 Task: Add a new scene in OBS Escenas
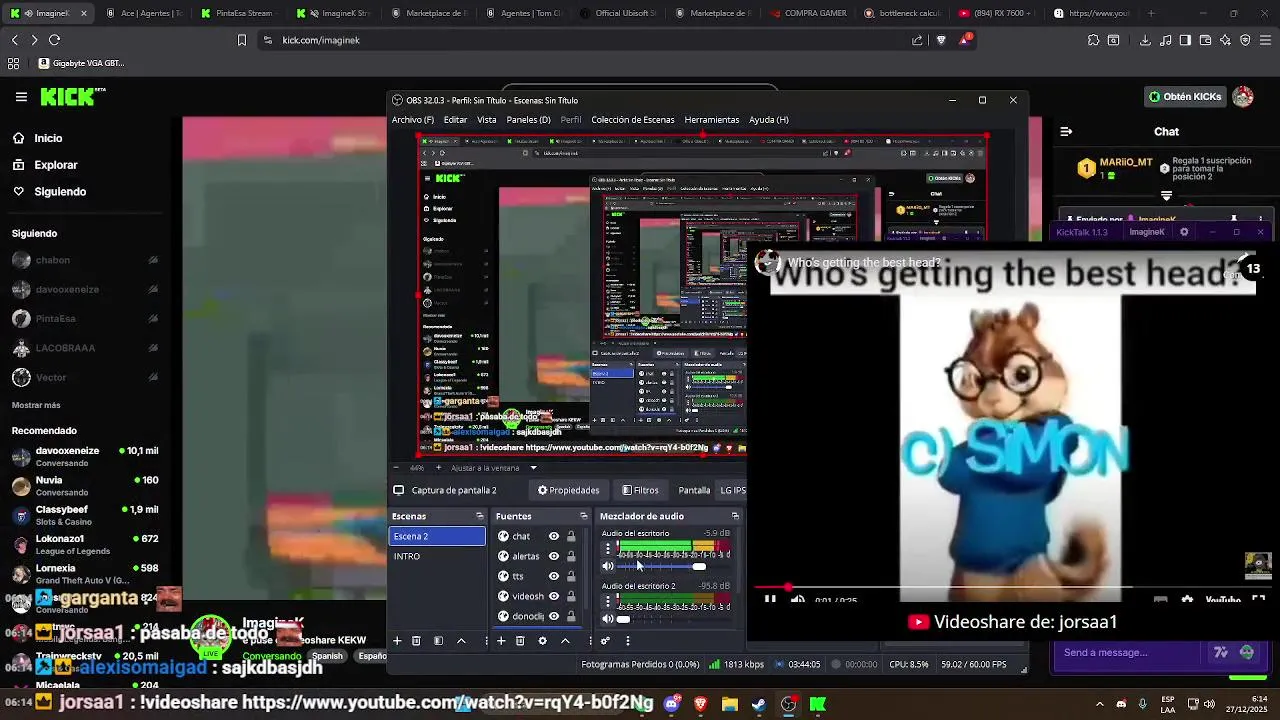coord(397,641)
